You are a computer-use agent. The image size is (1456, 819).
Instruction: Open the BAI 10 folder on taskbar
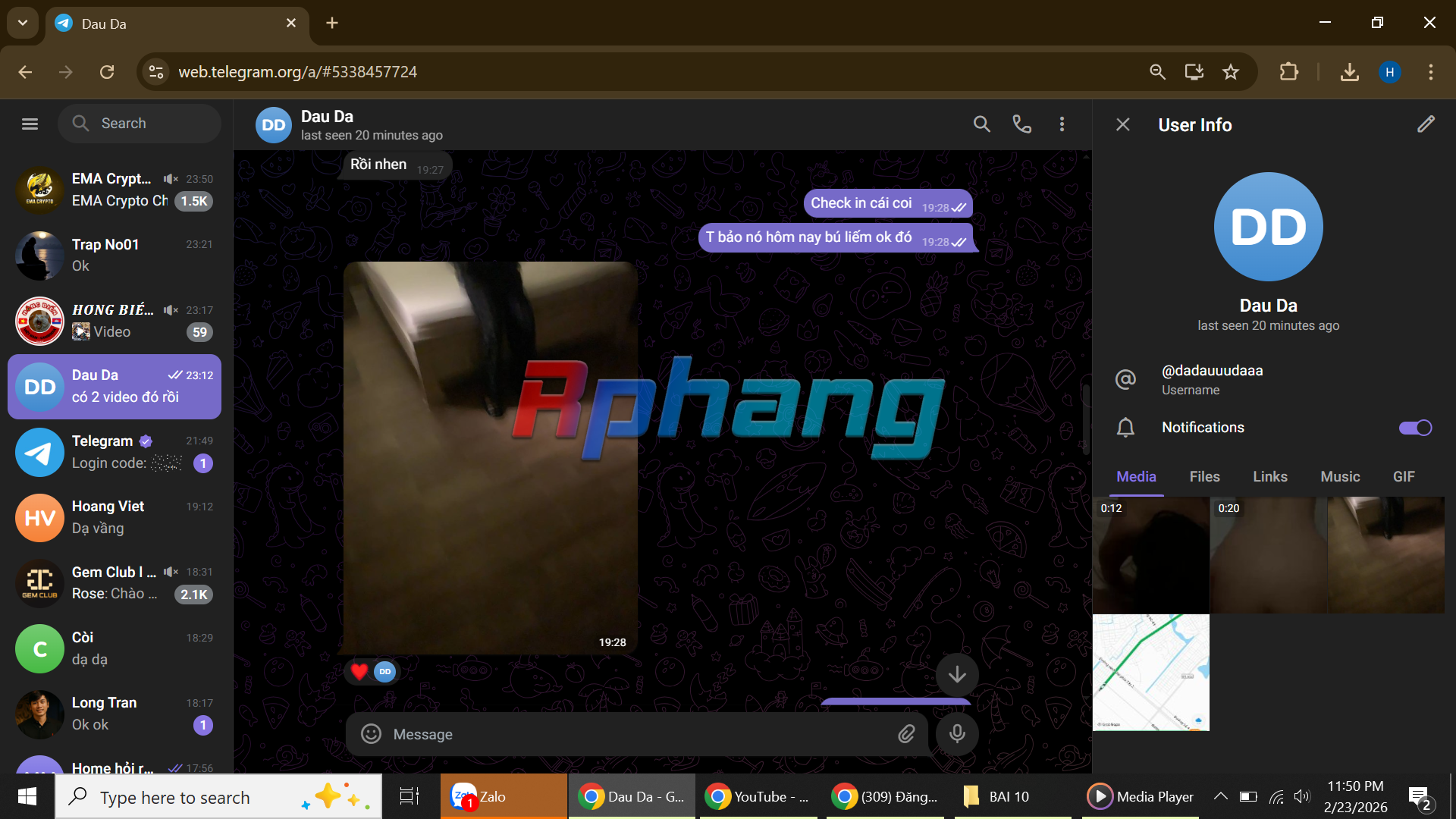[1012, 796]
